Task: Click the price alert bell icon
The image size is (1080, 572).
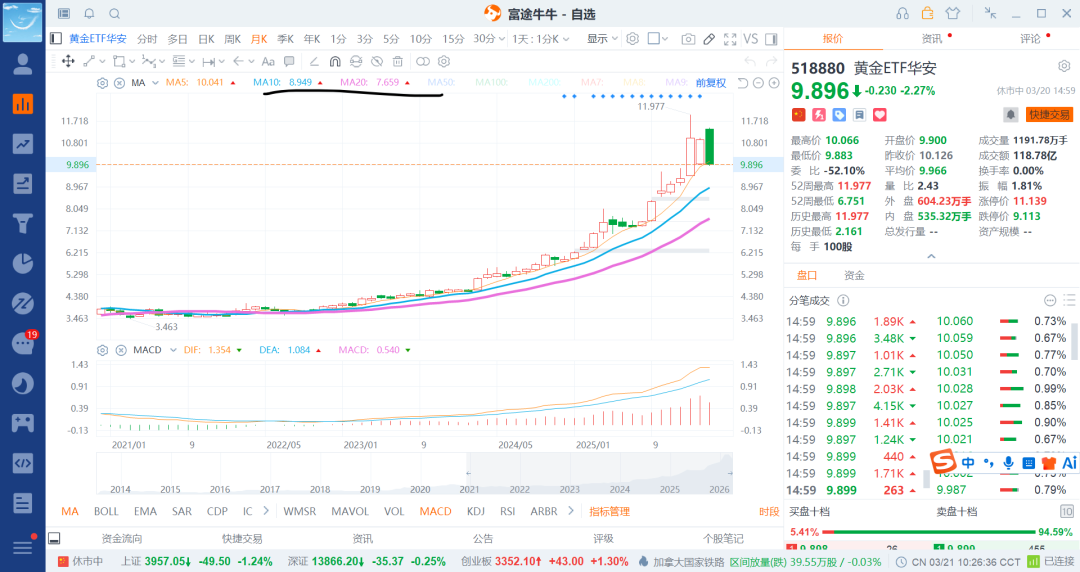Action: (1010, 115)
